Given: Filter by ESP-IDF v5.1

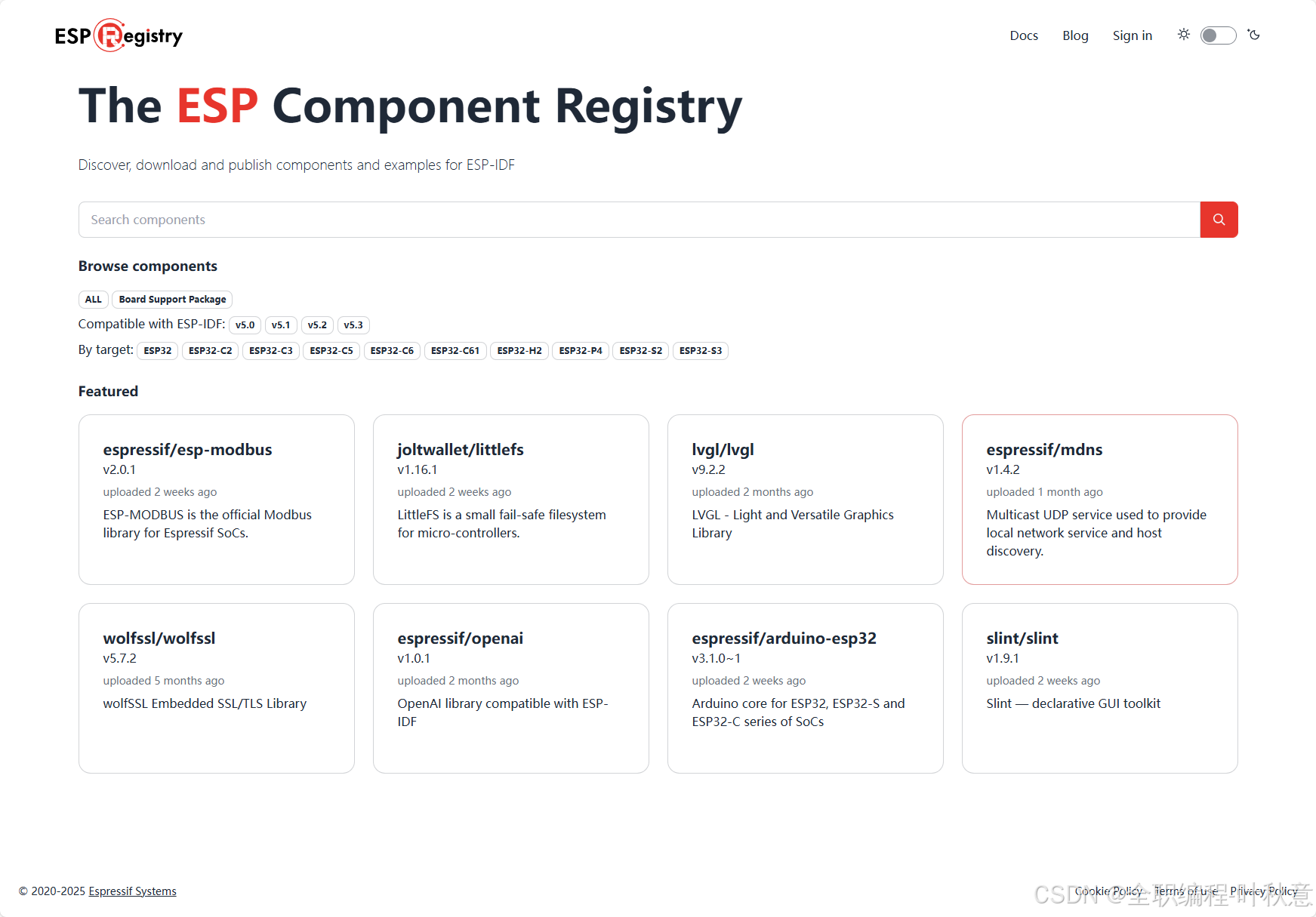Looking at the screenshot, I should click(281, 325).
